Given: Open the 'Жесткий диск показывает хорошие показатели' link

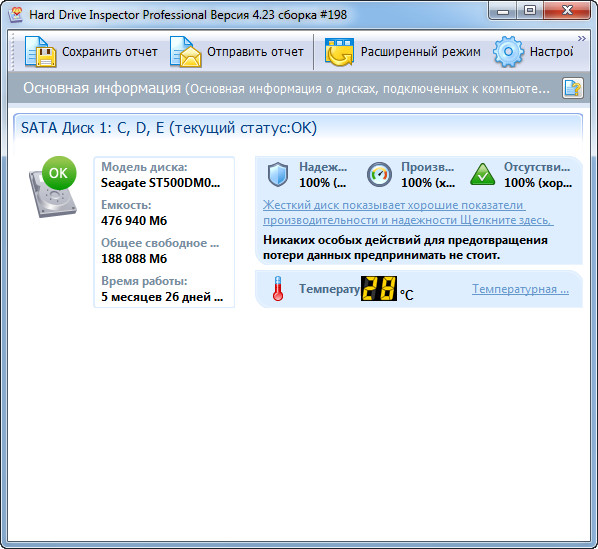Looking at the screenshot, I should 408,212.
